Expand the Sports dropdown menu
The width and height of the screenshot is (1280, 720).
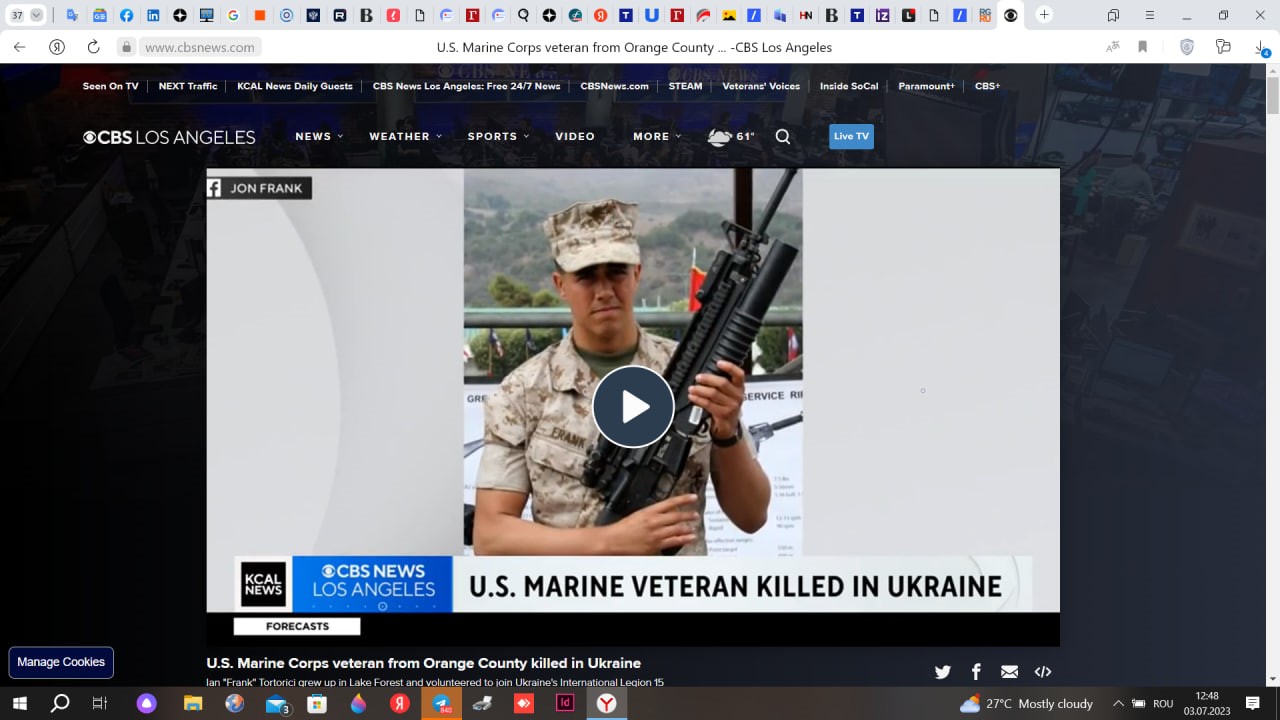pos(498,137)
